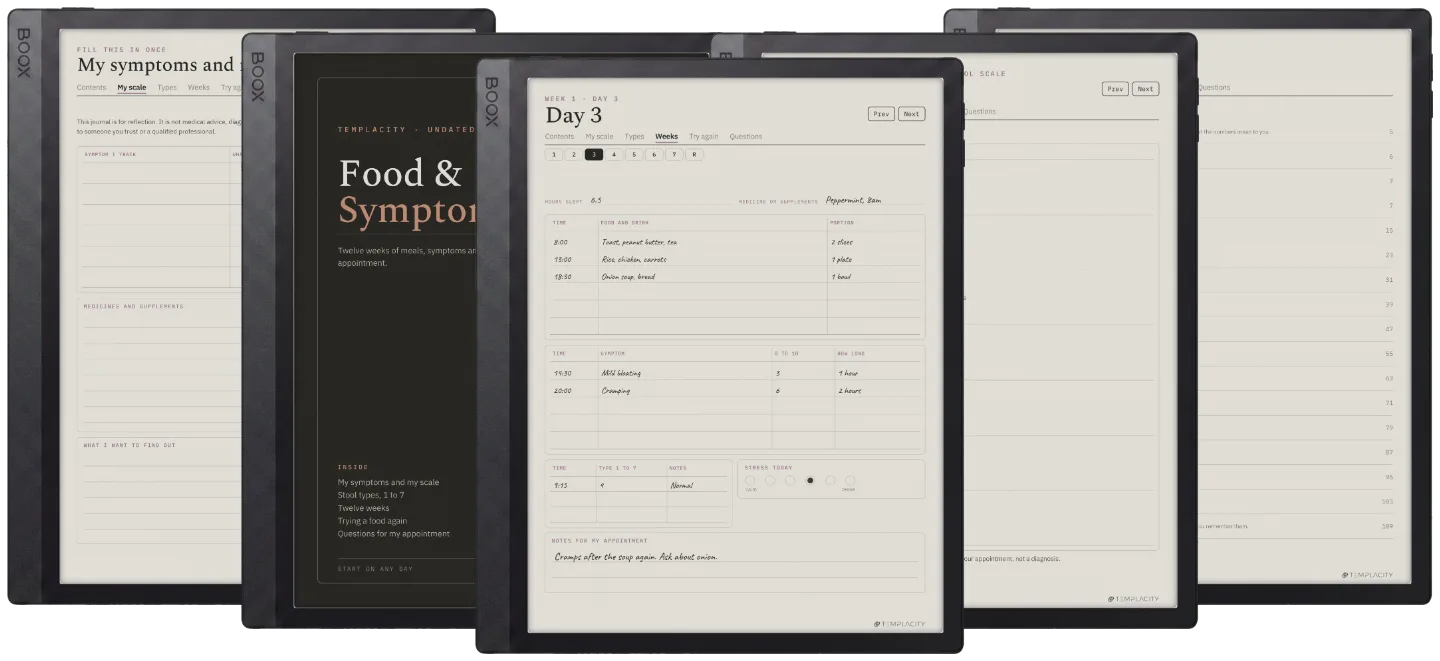Screen dimensions: 1440x661
Task: Open the Questions tab on Day 3 page
Action: 745,137
